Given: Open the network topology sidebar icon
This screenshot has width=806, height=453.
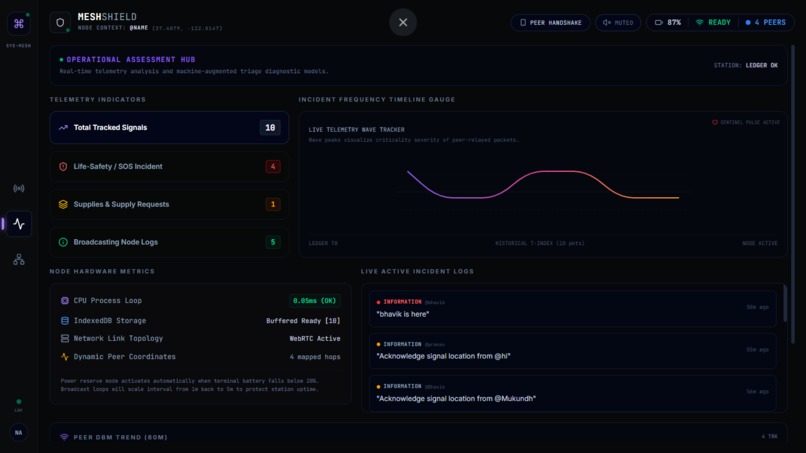Looking at the screenshot, I should pyautogui.click(x=19, y=260).
